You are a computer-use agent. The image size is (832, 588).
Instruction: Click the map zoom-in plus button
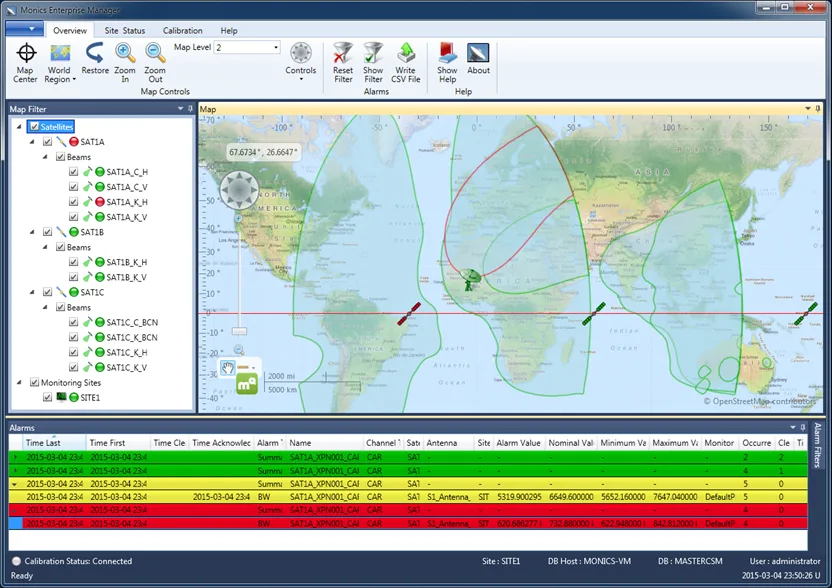(x=238, y=218)
